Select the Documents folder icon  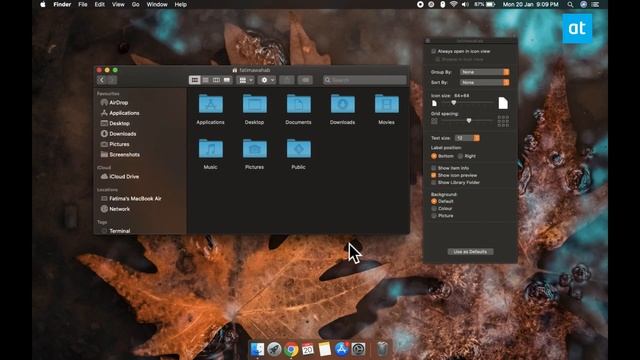(298, 104)
